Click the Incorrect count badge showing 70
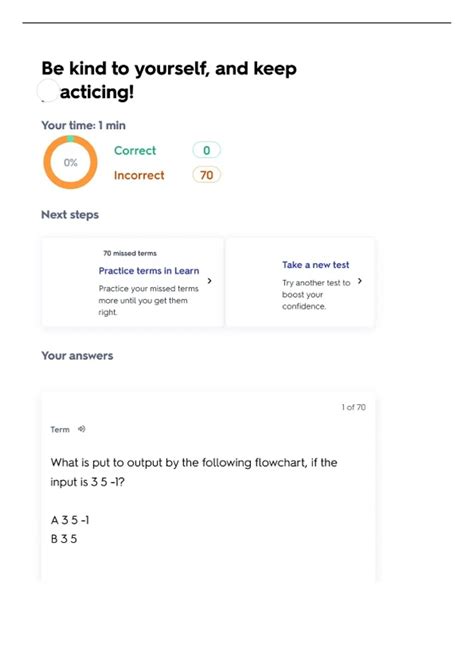Image resolution: width=474 pixels, height=671 pixels. pos(207,175)
